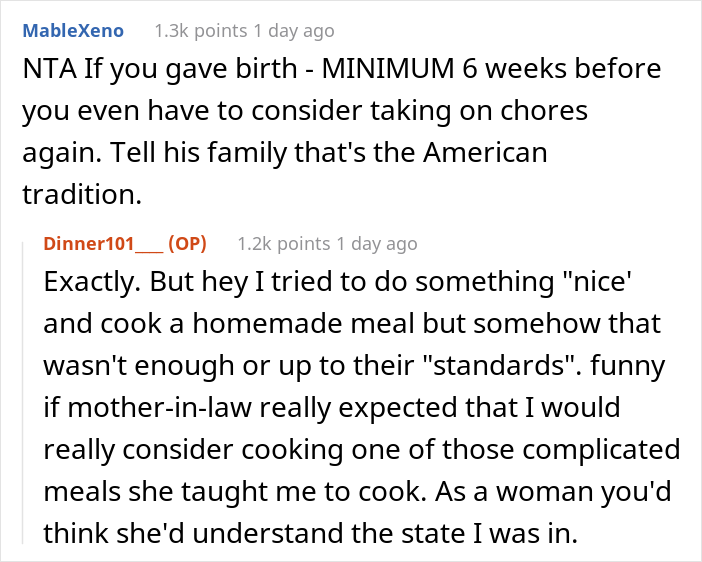This screenshot has width=702, height=562.
Task: Click the (OP) label beside Dinner101___
Action: click(x=187, y=244)
